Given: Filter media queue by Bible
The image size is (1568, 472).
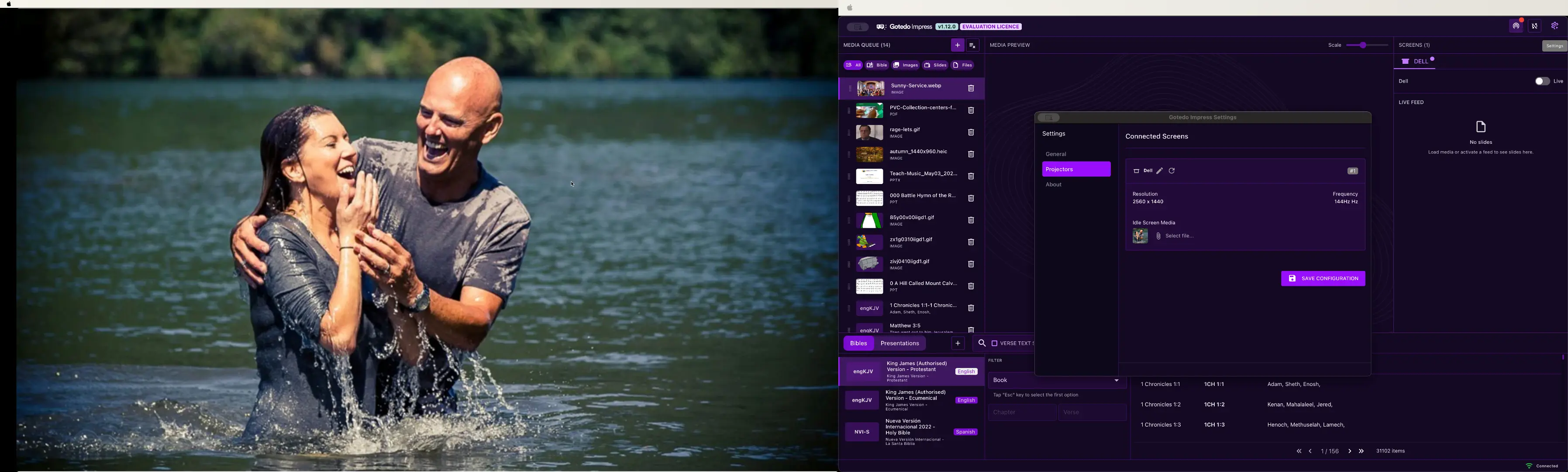Looking at the screenshot, I should click(877, 65).
